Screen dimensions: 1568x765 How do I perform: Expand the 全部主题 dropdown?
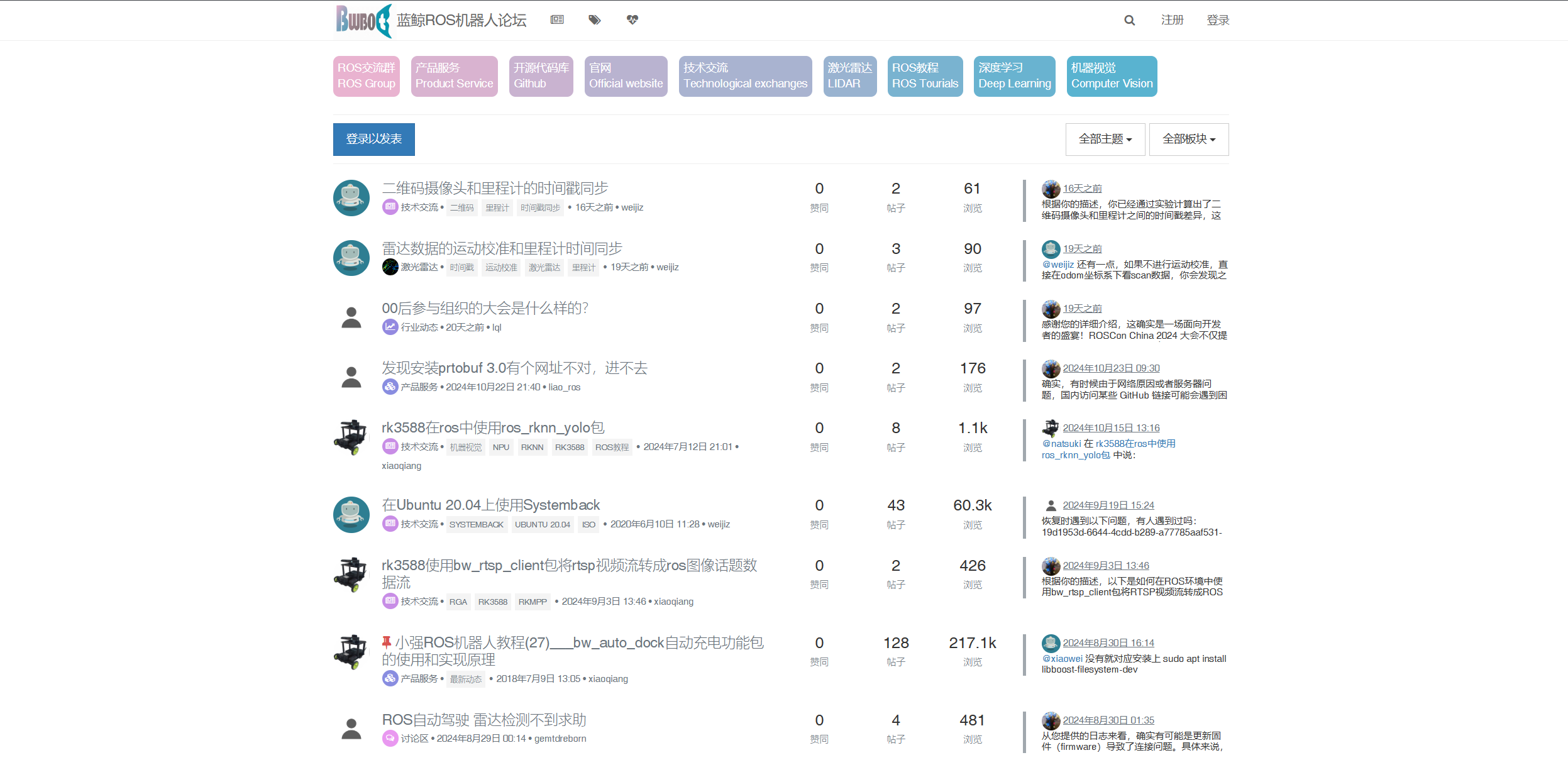pyautogui.click(x=1105, y=139)
